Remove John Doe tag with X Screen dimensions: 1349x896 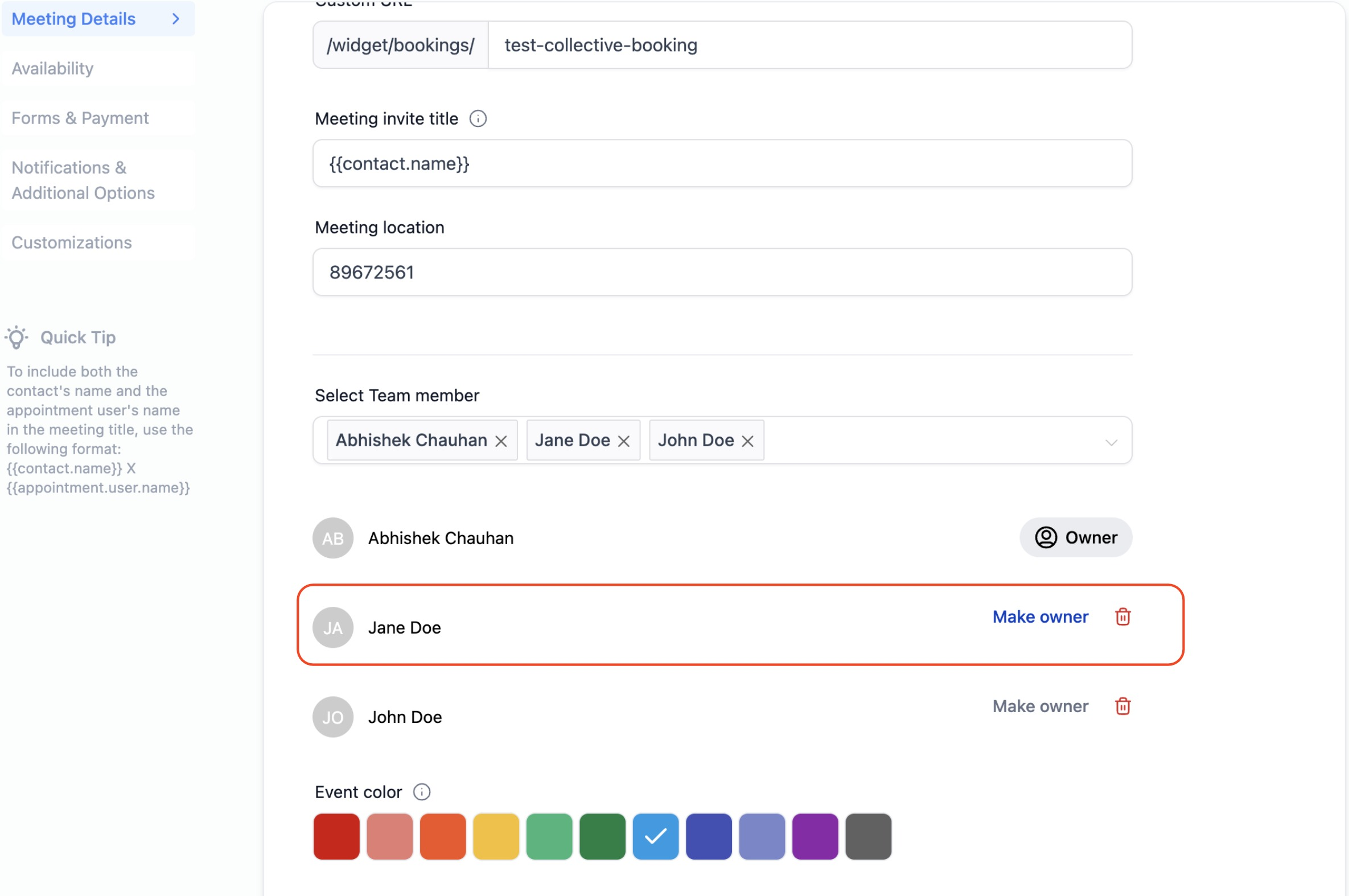coord(747,441)
